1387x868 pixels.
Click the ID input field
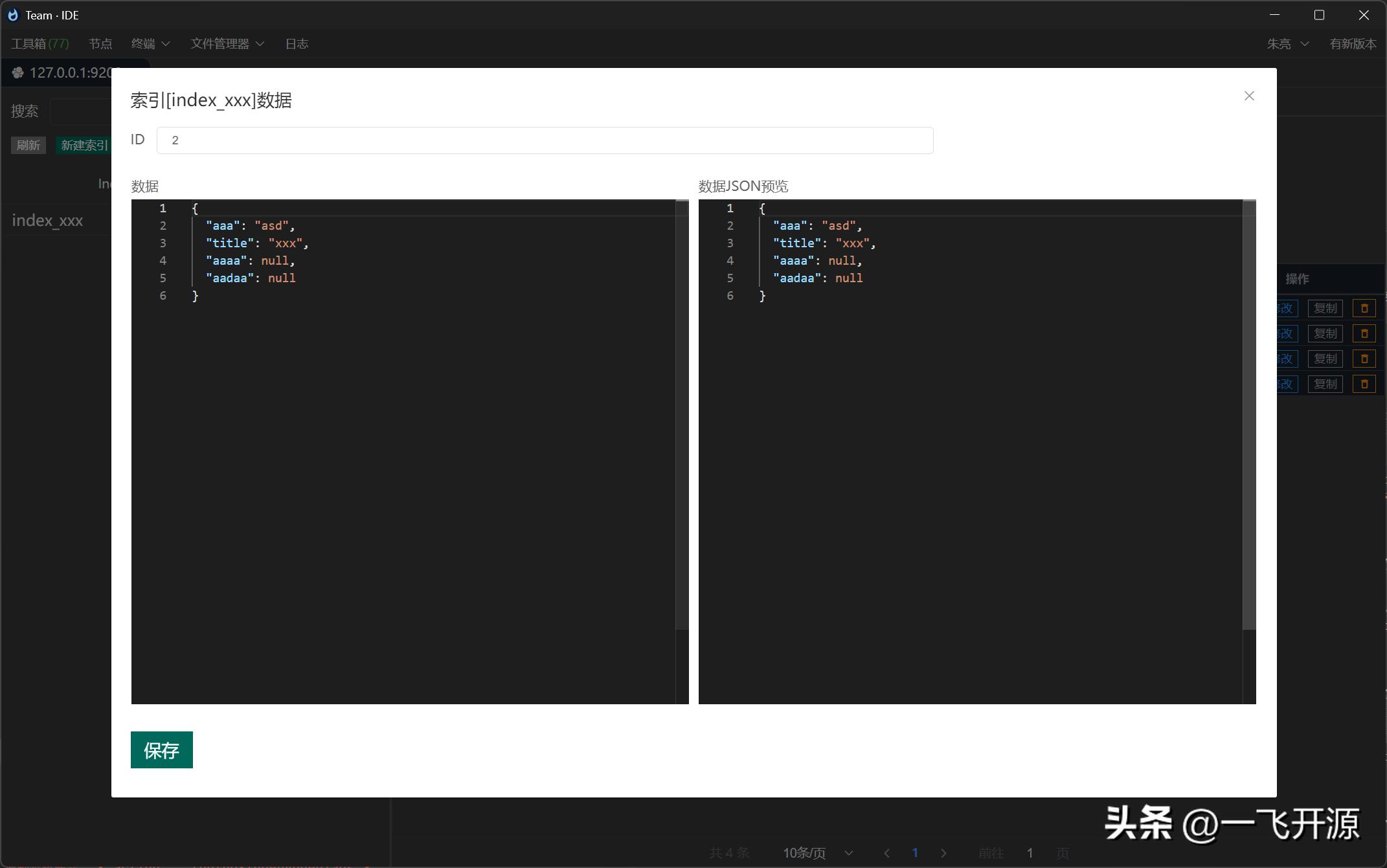point(544,140)
